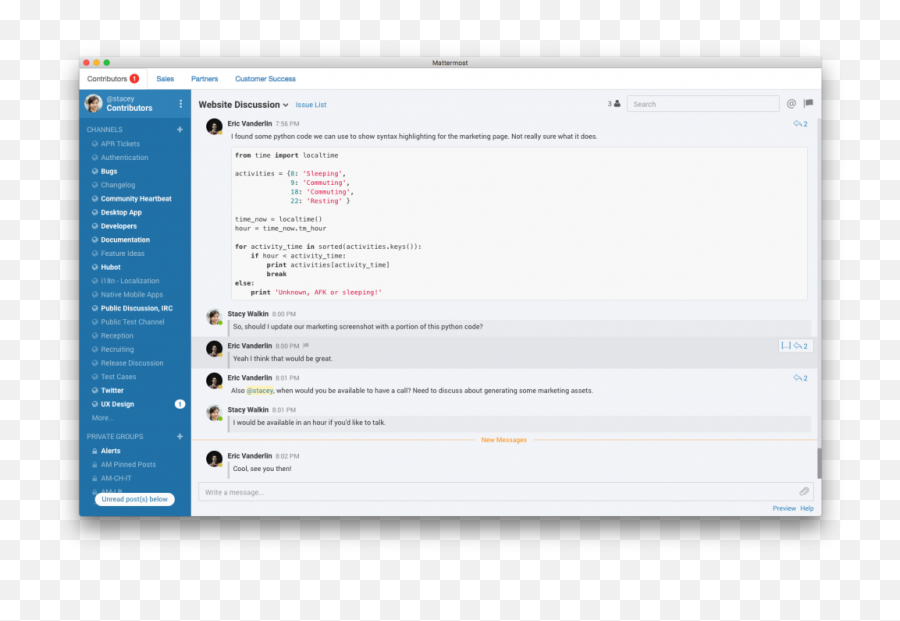This screenshot has height=621, width=900.
Task: Show More... channels in the sidebar
Action: [102, 418]
